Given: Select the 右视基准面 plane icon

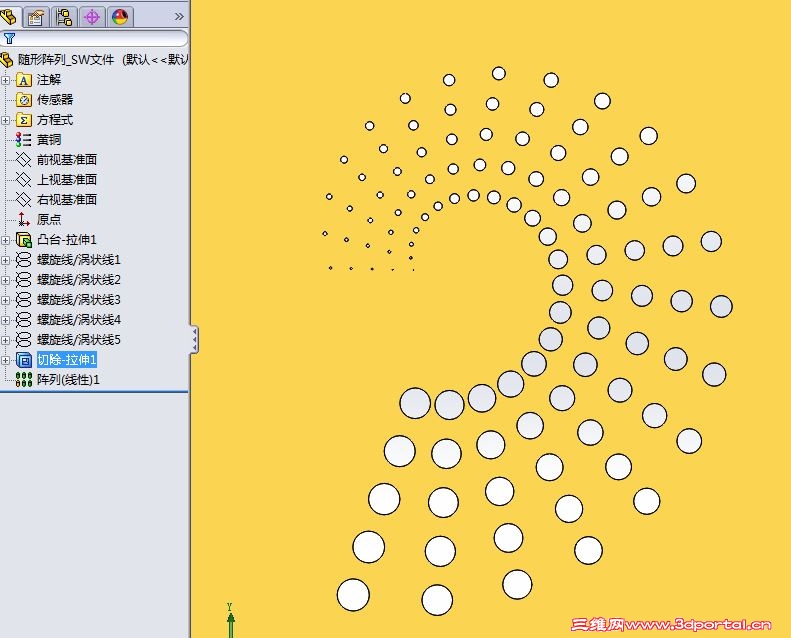Looking at the screenshot, I should click(x=24, y=200).
